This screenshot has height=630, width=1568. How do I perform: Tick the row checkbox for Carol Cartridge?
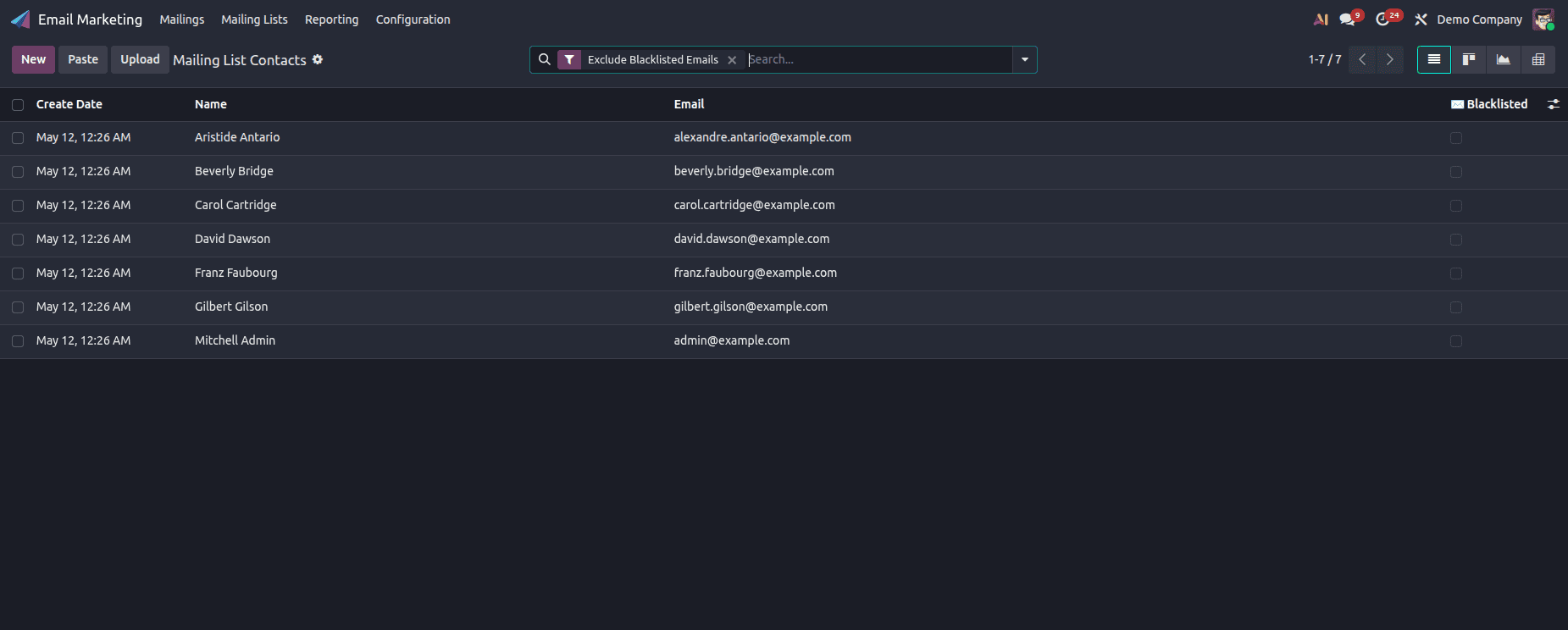[x=18, y=206]
